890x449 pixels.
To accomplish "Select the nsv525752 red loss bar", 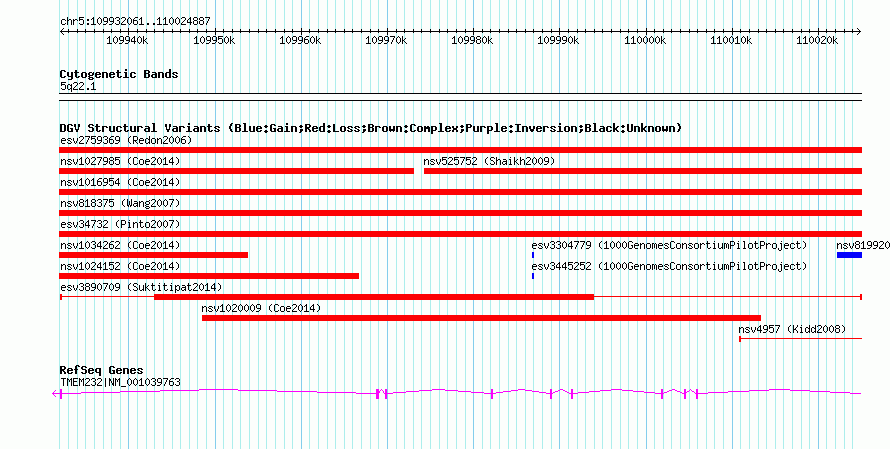I will pyautogui.click(x=643, y=171).
